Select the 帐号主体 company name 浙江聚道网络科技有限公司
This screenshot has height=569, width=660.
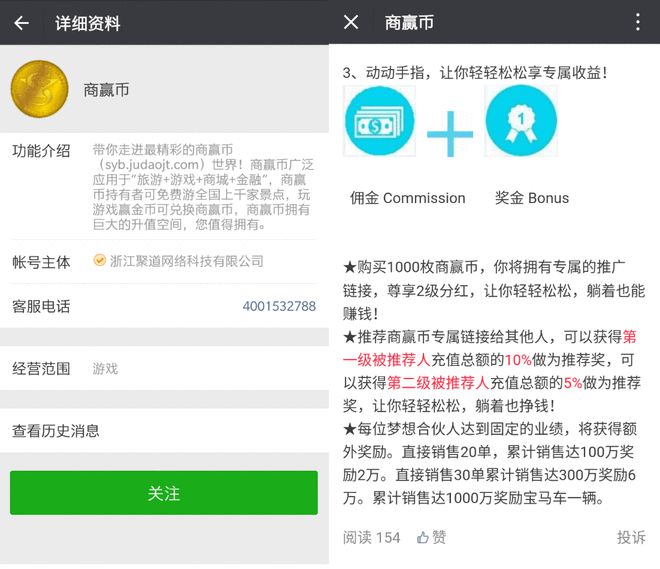(x=186, y=261)
